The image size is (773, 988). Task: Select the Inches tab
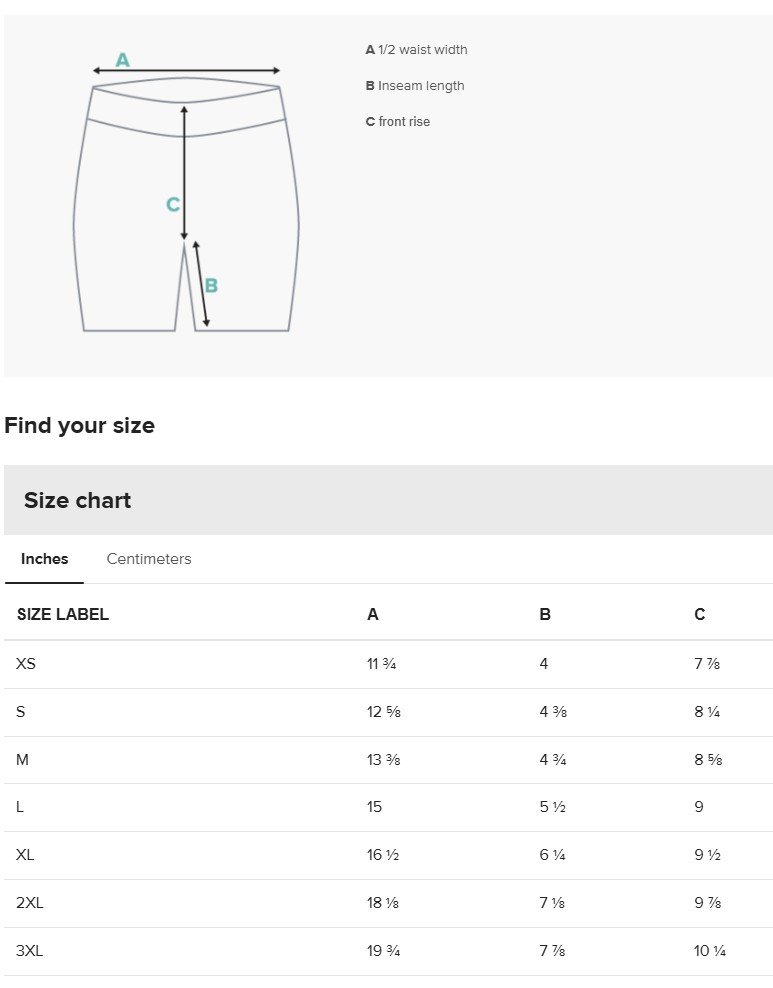point(44,559)
